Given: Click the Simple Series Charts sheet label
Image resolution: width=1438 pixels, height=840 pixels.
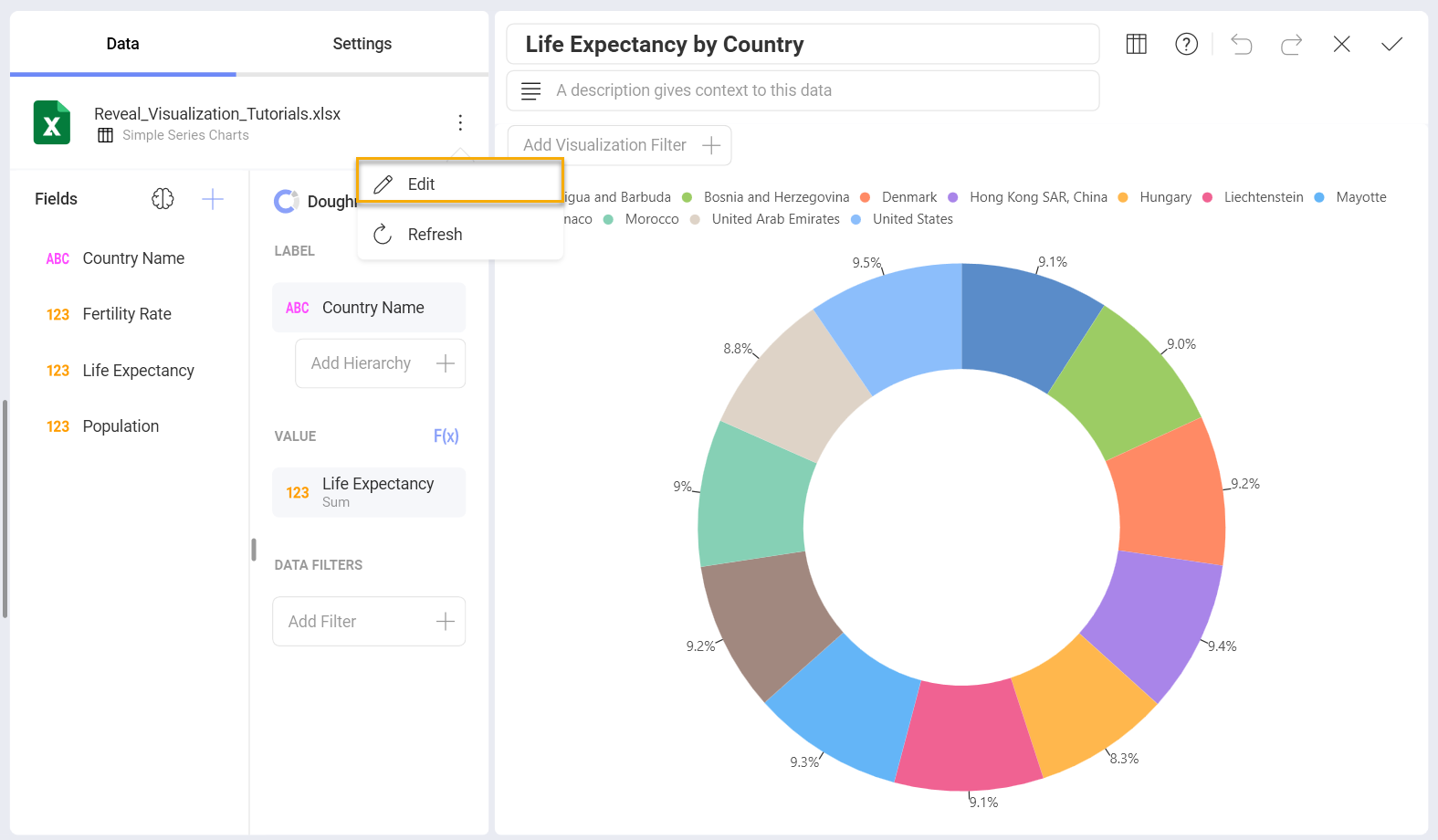Looking at the screenshot, I should pyautogui.click(x=185, y=135).
